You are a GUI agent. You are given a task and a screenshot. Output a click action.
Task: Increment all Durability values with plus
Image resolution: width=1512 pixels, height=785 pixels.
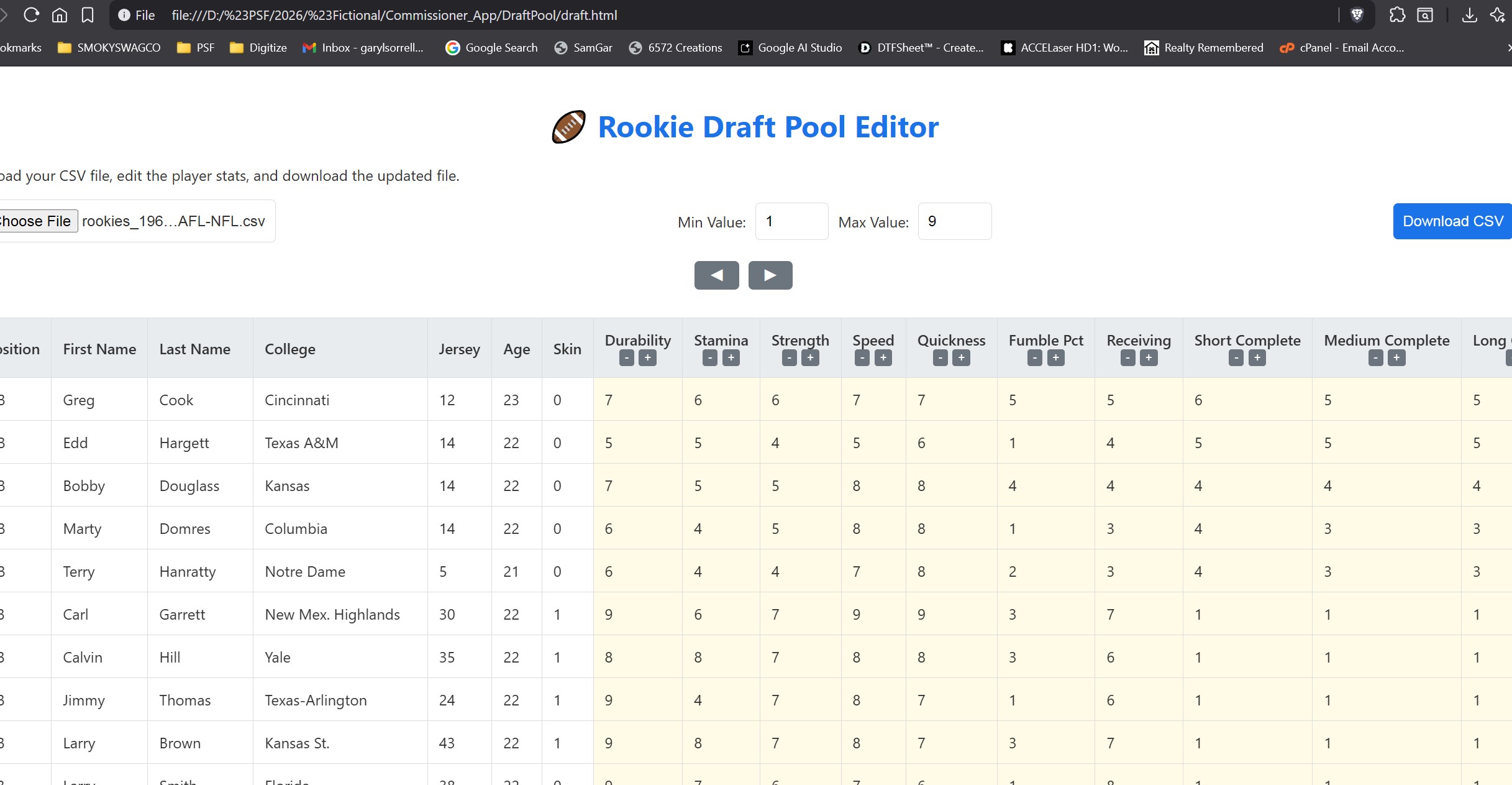click(x=647, y=358)
